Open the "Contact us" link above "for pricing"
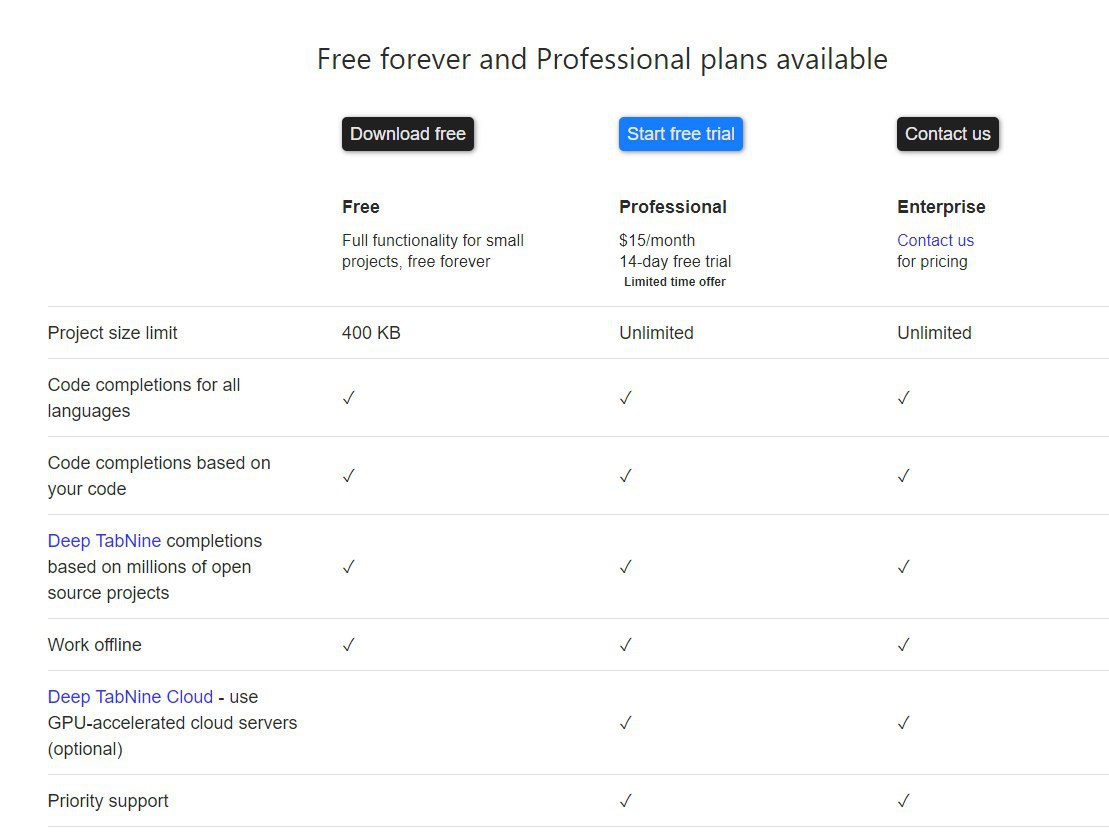This screenshot has width=1109, height=833. click(x=935, y=240)
